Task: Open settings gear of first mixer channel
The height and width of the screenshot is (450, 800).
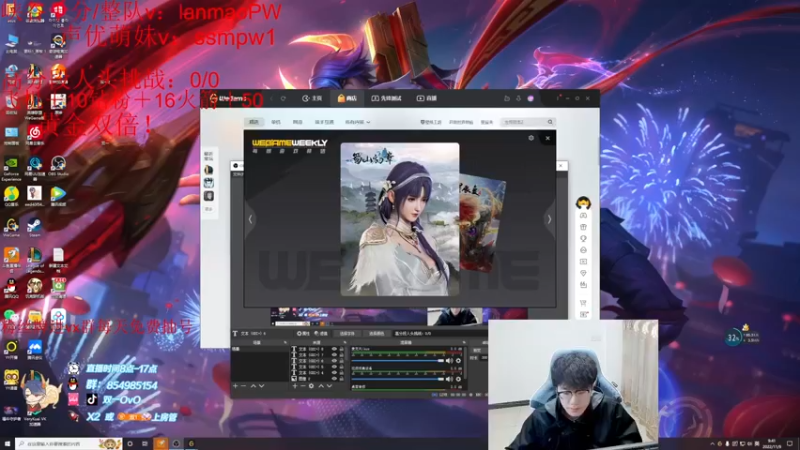Action: pos(458,361)
